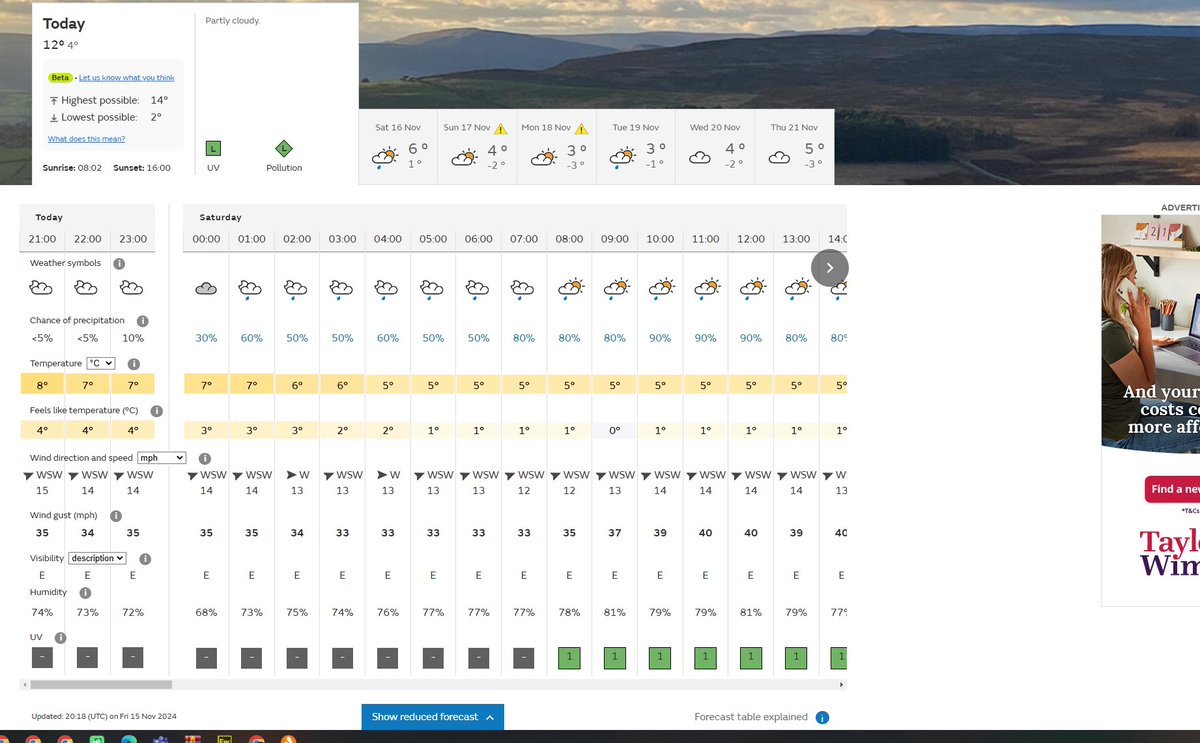Screen dimensions: 1200x743
Task: Click the info icon beside Temperature unit
Action: pos(134,364)
